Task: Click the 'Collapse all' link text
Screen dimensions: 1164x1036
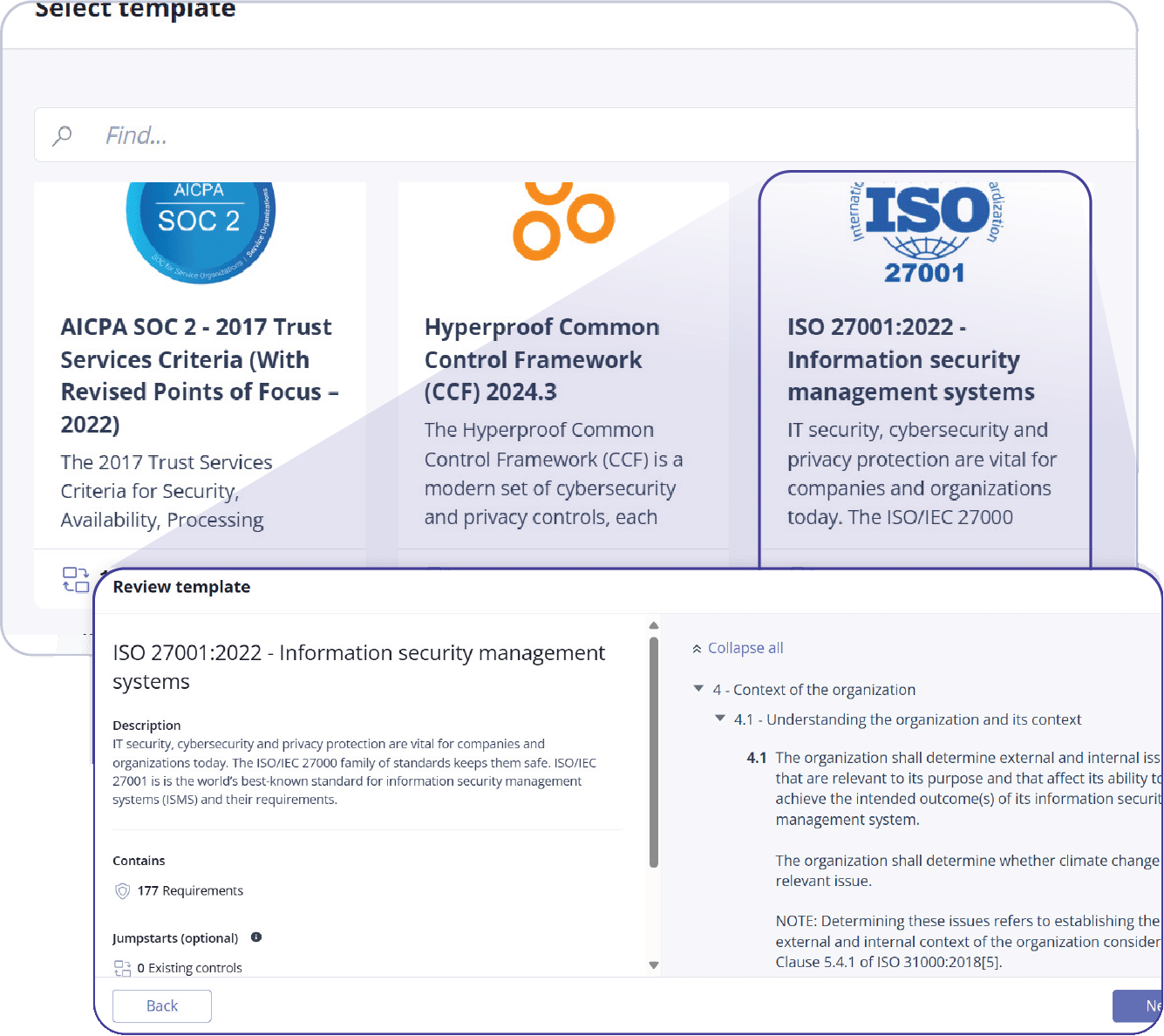Action: 745,648
